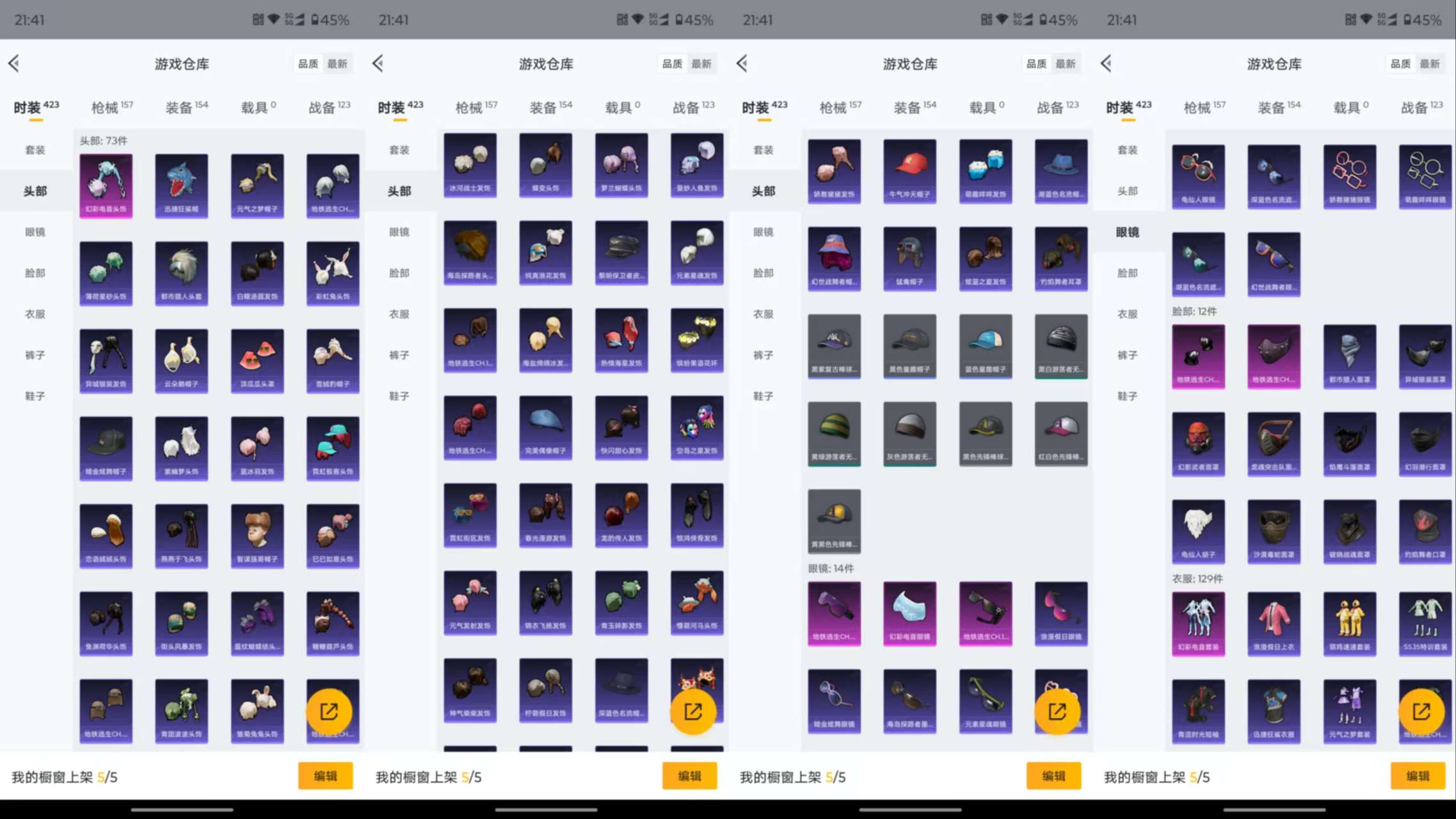Tap the pink blazer 浪漫假日上衣
The image size is (1456, 819).
pyautogui.click(x=1274, y=623)
